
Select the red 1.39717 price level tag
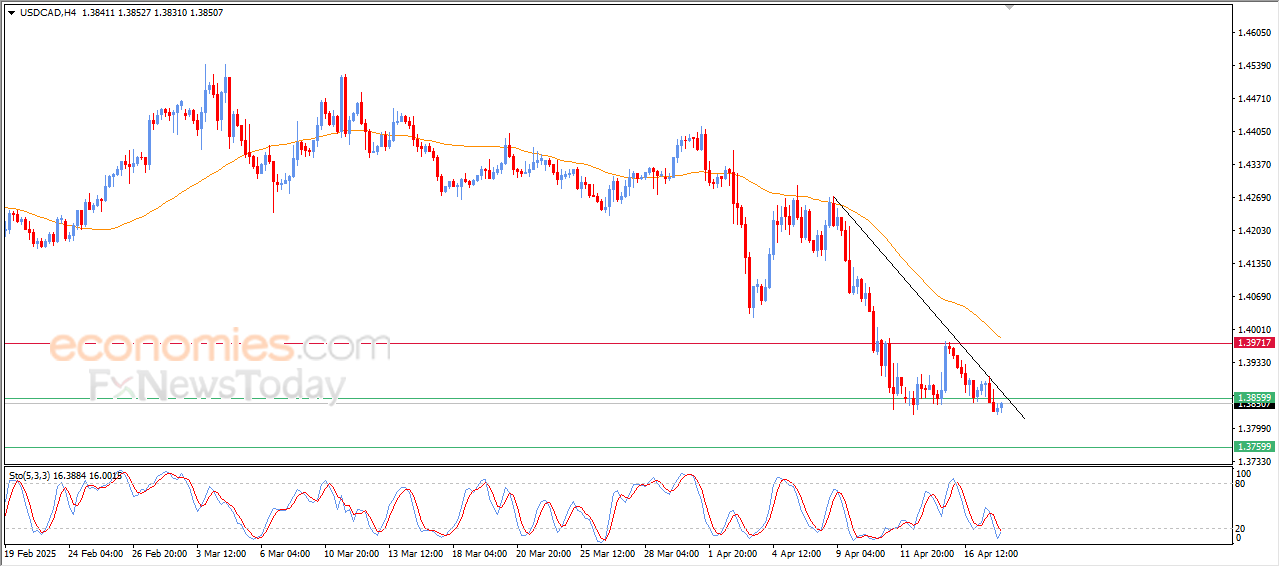coord(1256,343)
